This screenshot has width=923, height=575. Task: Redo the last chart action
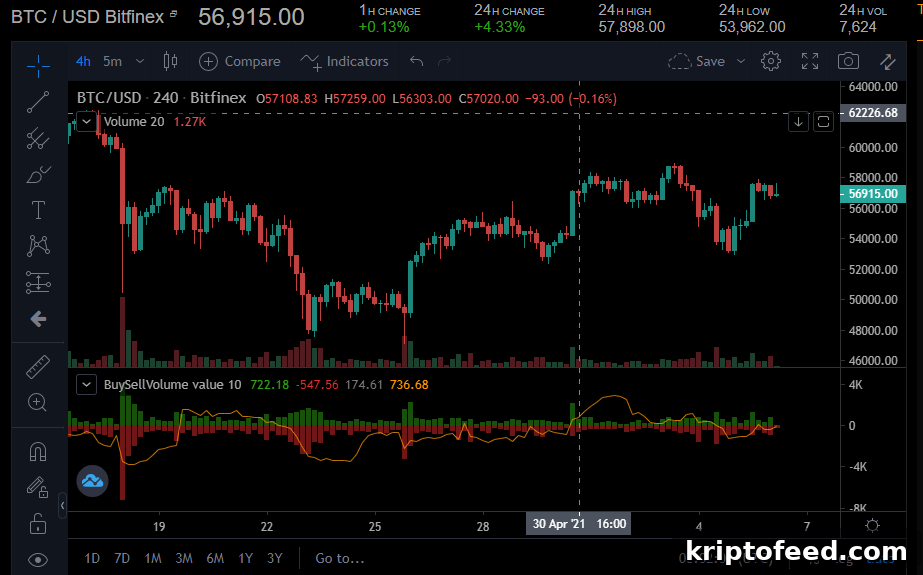[x=444, y=61]
